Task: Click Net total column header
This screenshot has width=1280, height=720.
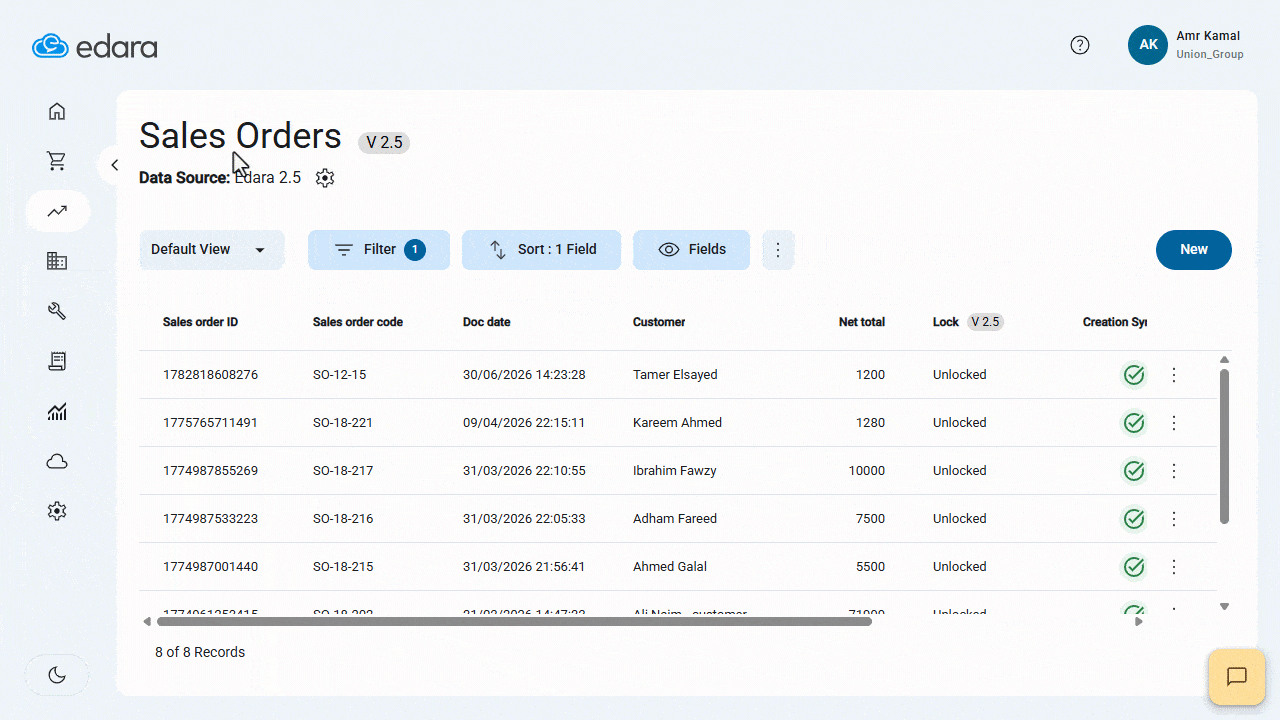Action: click(x=862, y=322)
